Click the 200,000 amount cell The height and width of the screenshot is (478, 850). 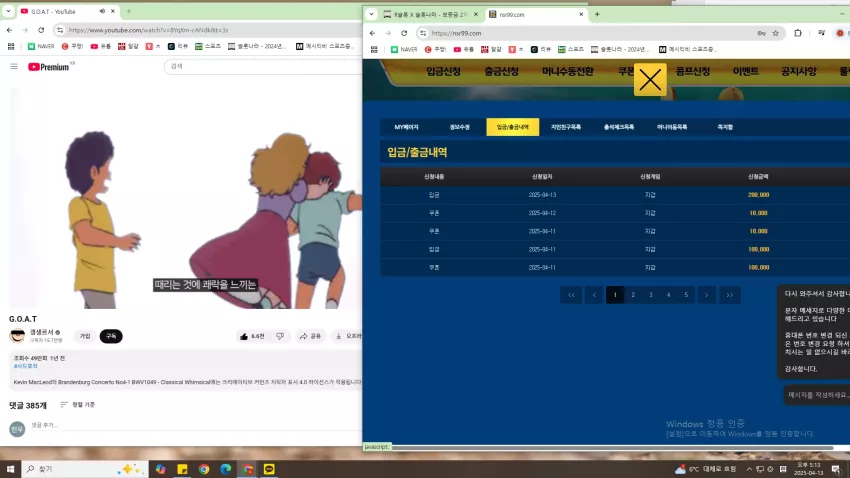click(x=758, y=195)
